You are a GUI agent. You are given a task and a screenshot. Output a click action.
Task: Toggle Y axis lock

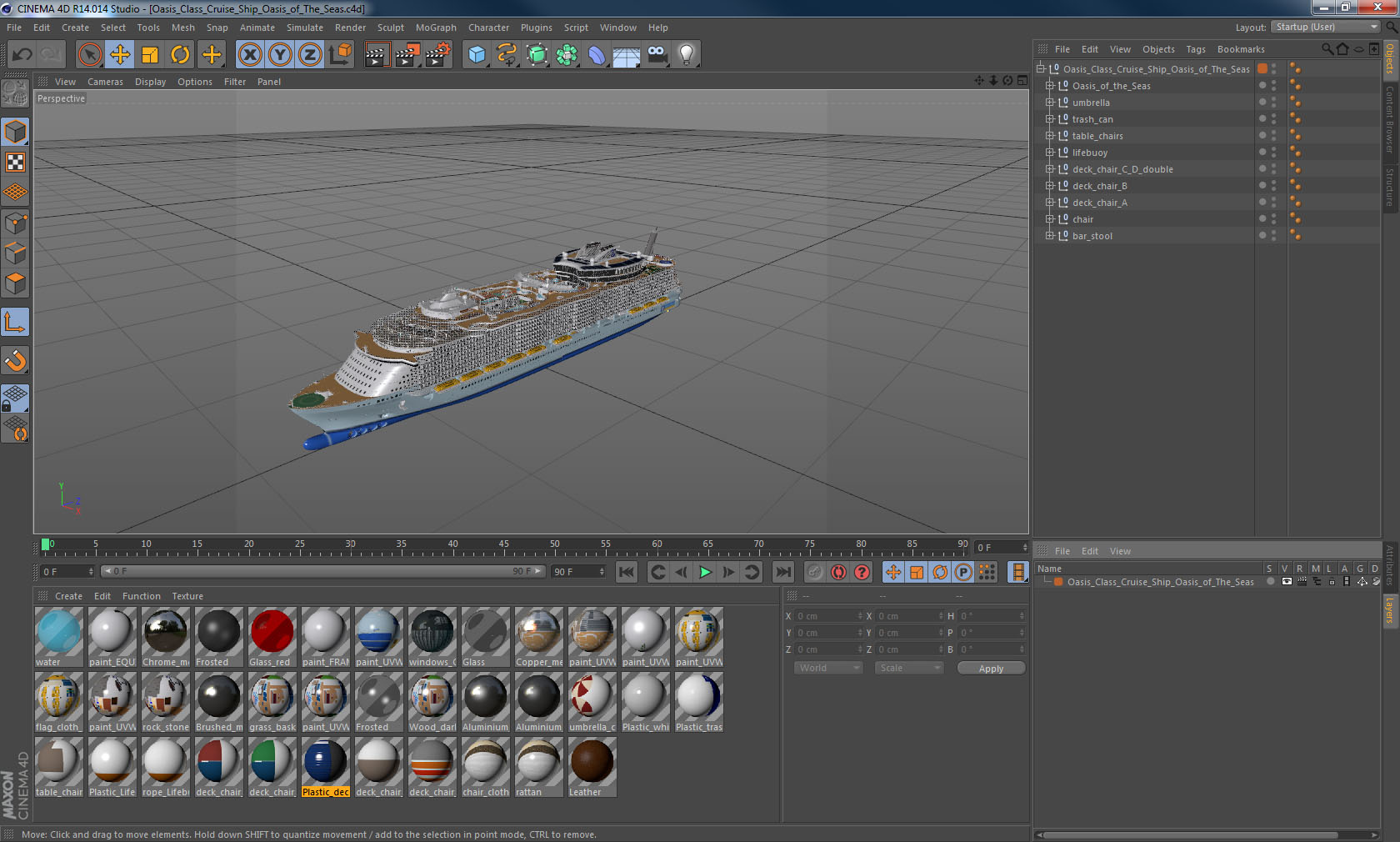(x=280, y=55)
